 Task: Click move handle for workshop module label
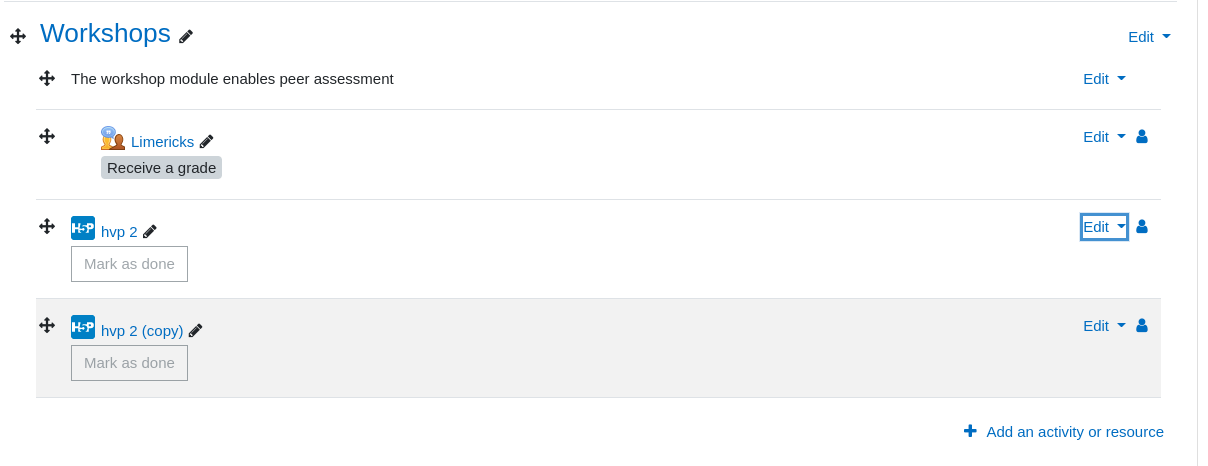coord(47,78)
